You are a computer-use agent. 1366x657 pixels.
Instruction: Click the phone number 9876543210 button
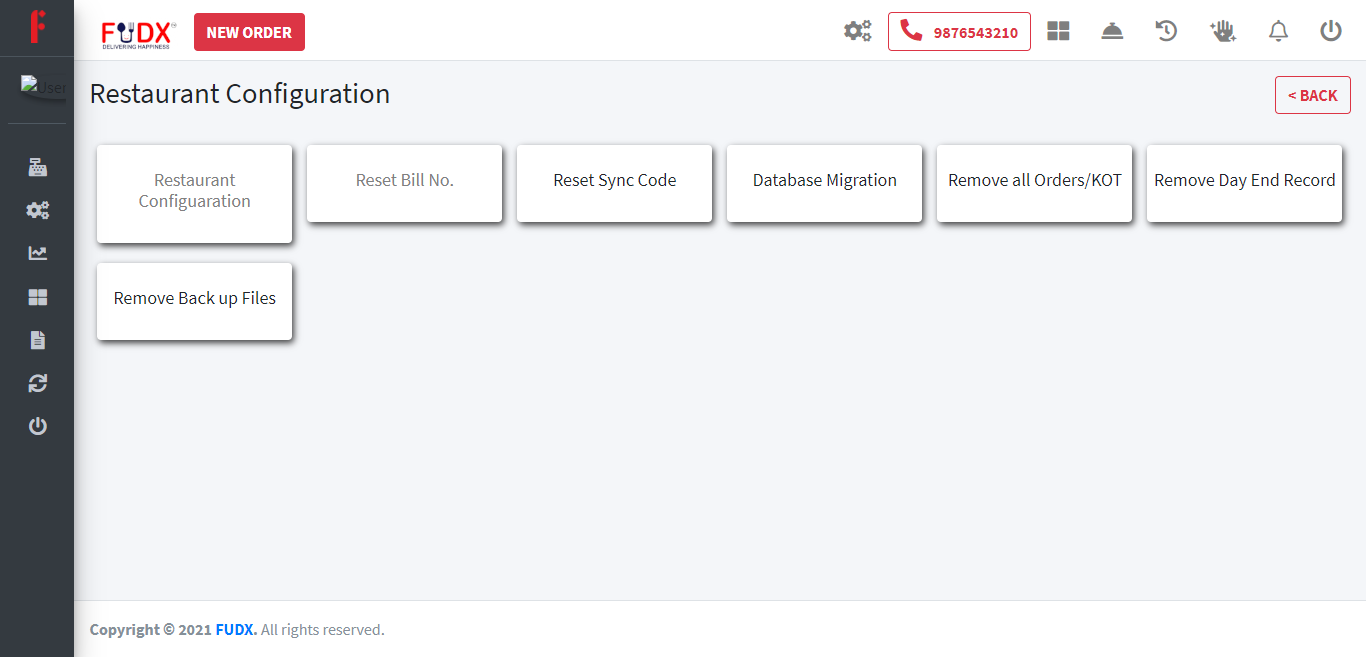(959, 32)
